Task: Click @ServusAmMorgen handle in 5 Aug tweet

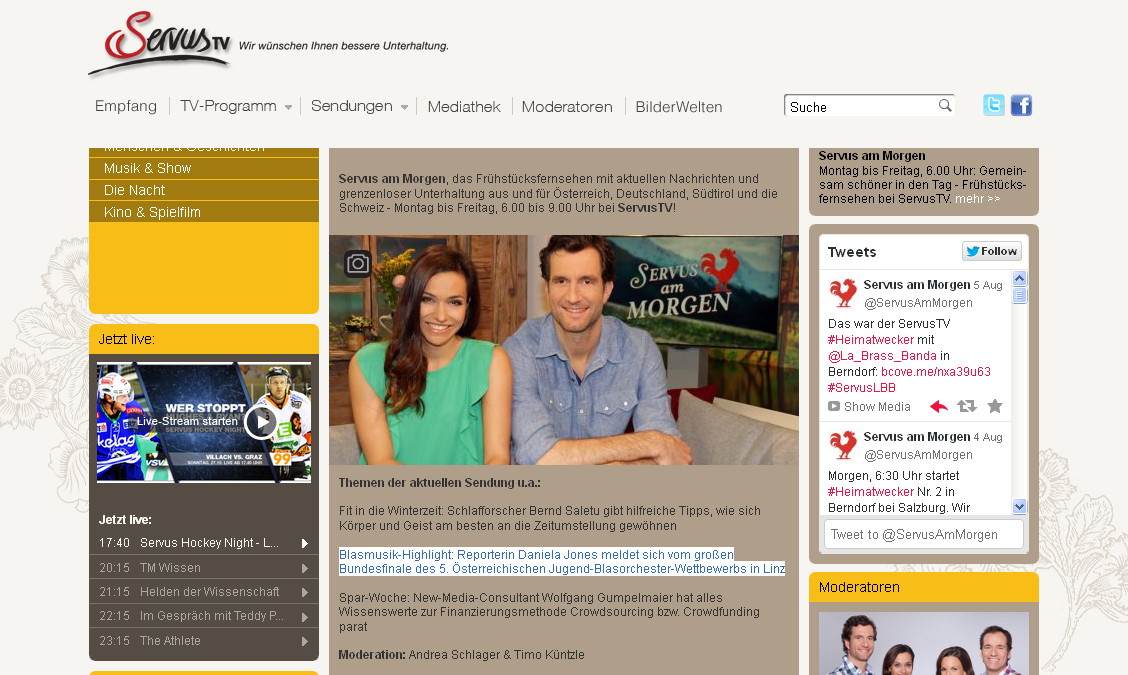Action: click(918, 303)
